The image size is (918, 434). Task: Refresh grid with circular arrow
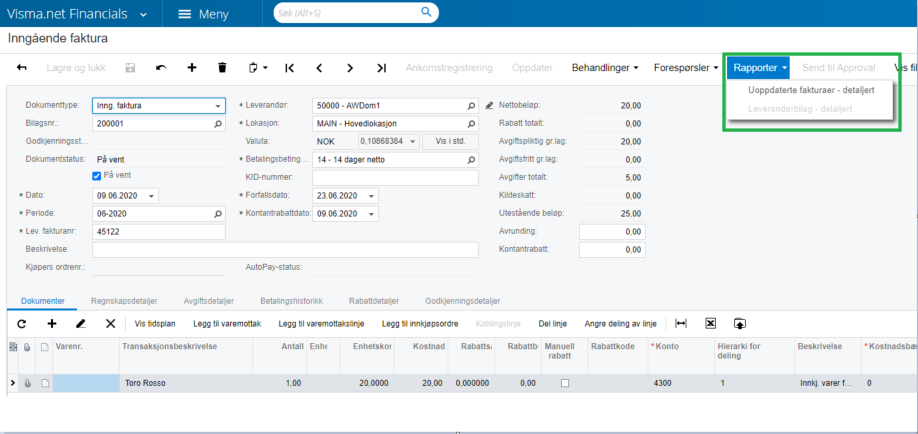click(22, 323)
